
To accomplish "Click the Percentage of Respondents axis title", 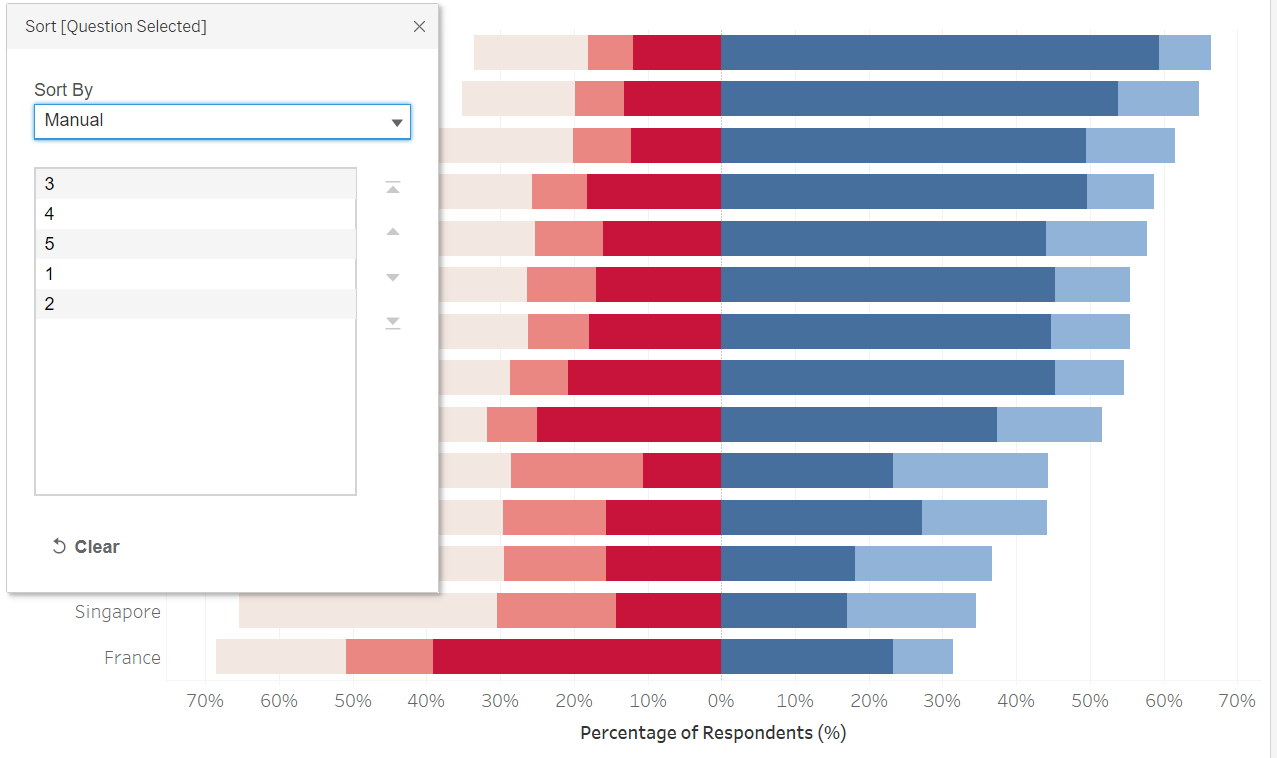I will 712,733.
